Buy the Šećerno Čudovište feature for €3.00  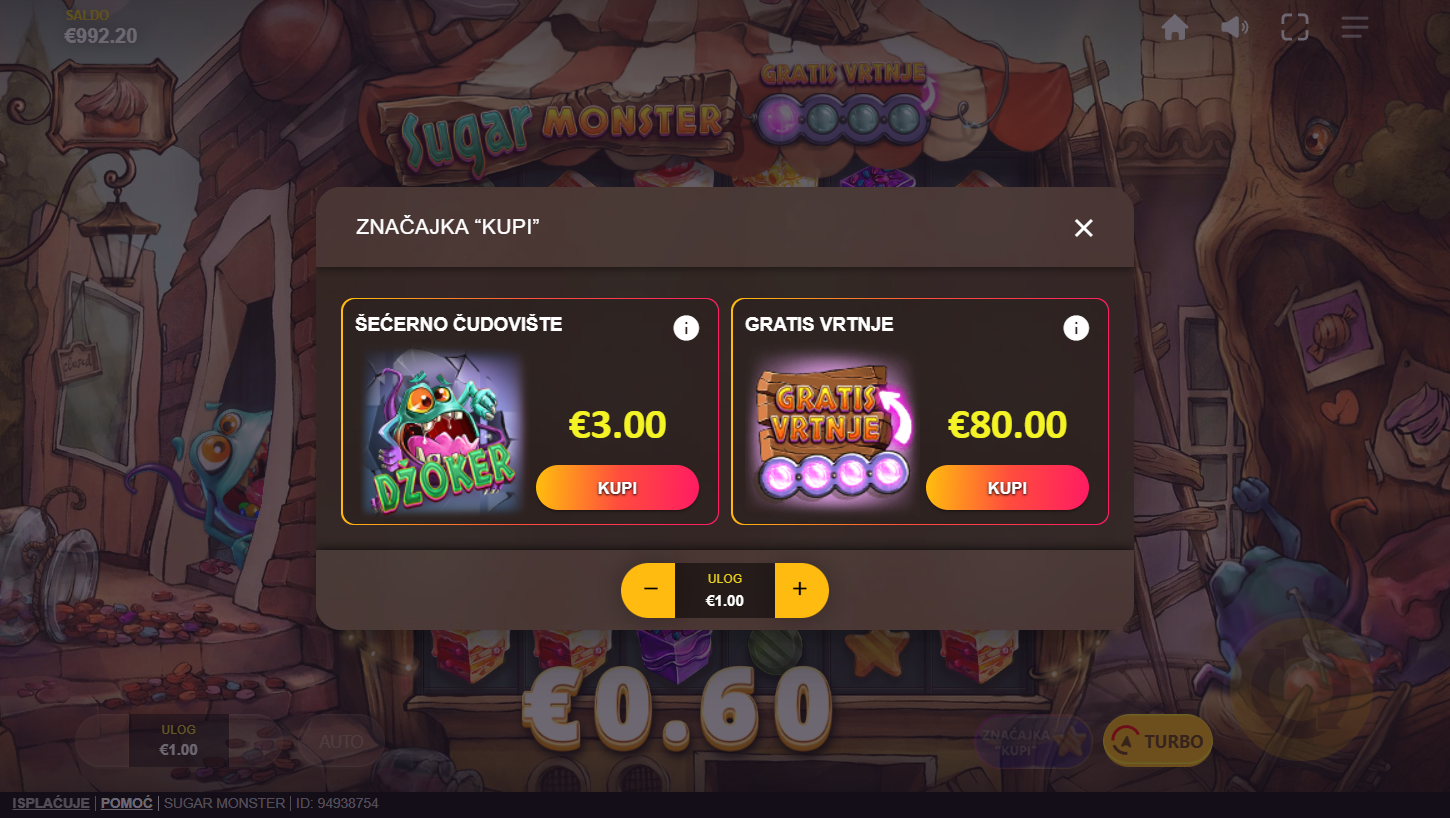[617, 488]
